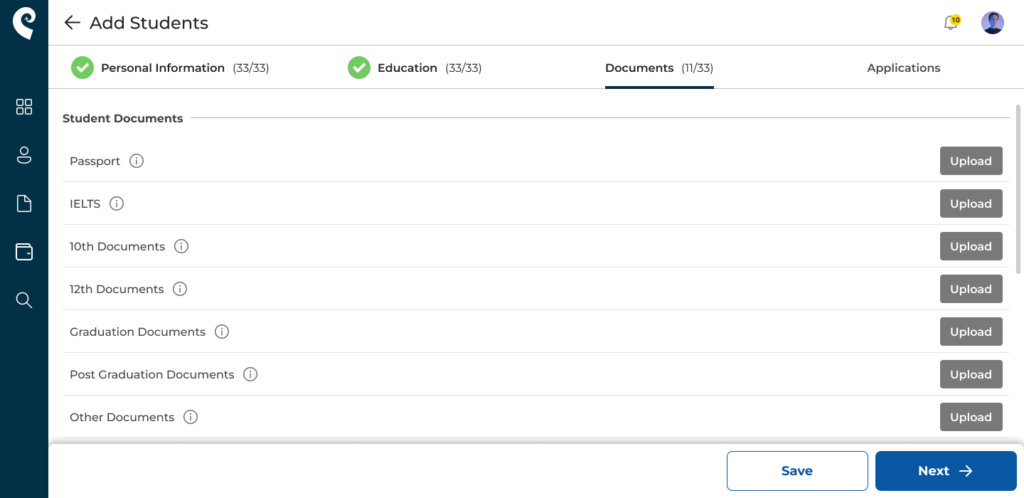Save the student documents form
This screenshot has height=498, width=1024.
(x=797, y=471)
